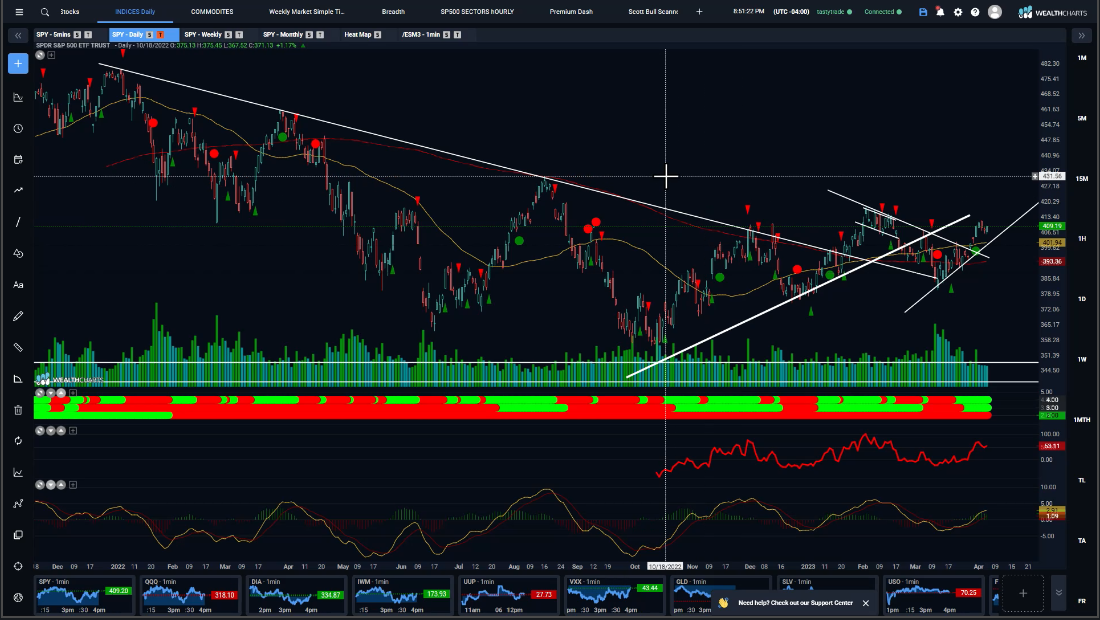Viewport: 1100px width, 620px height.
Task: Select the 1W timeframe button
Action: coord(1082,359)
